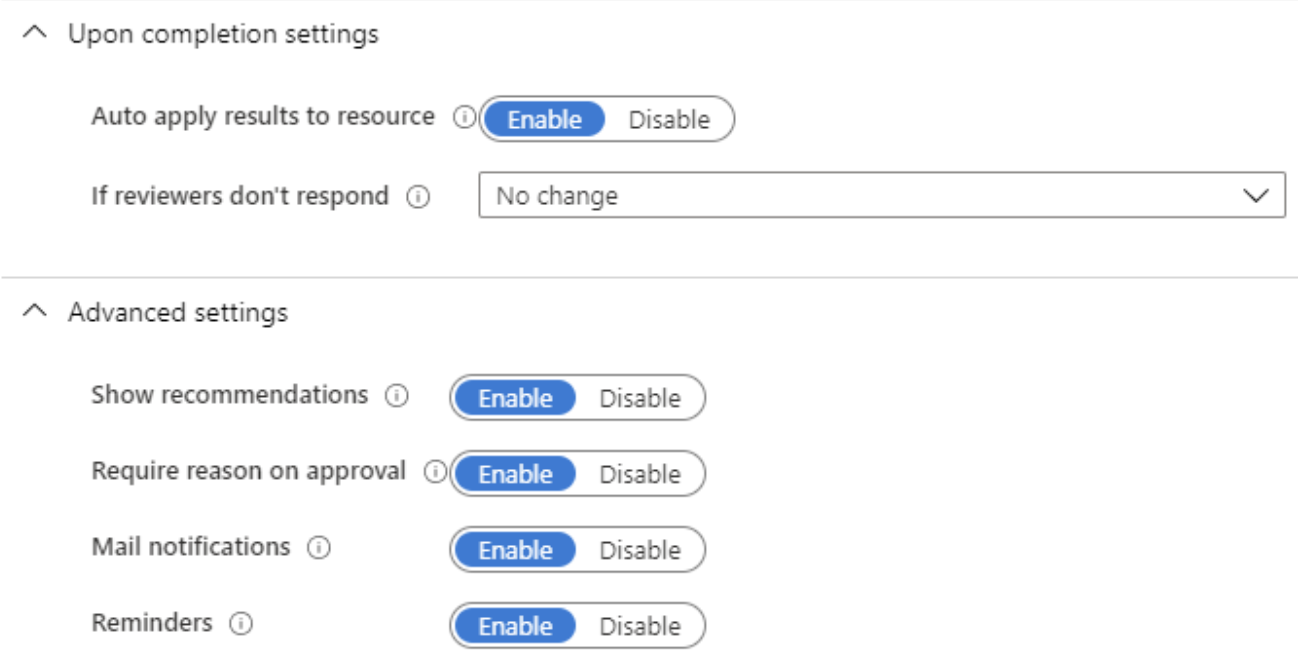Viewport: 1304px width, 664px height.
Task: Select Enable for Auto apply results
Action: pyautogui.click(x=544, y=119)
